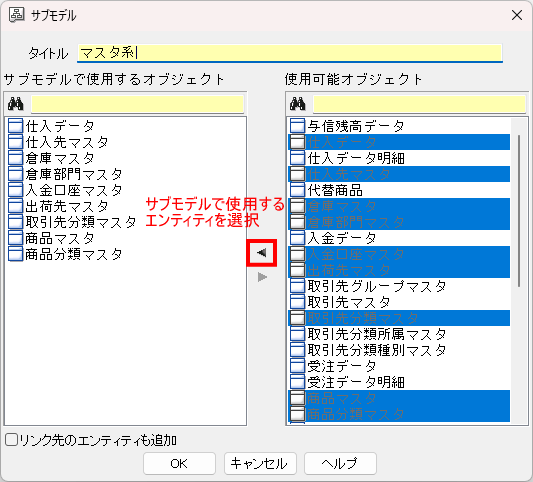Click the binoculars icon above the submodel objects list
The image size is (533, 482).
(x=16, y=104)
